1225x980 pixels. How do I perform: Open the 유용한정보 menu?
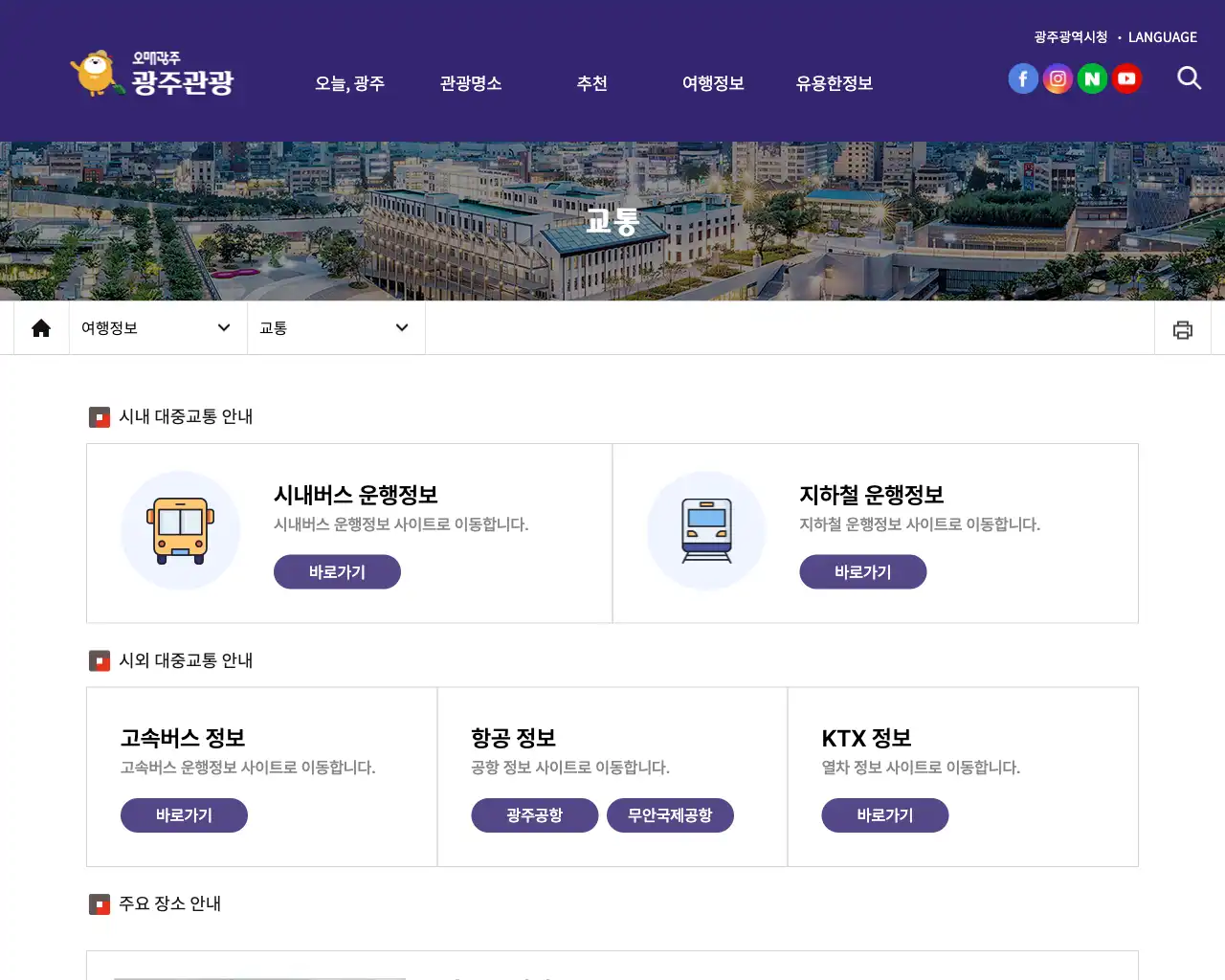point(835,83)
